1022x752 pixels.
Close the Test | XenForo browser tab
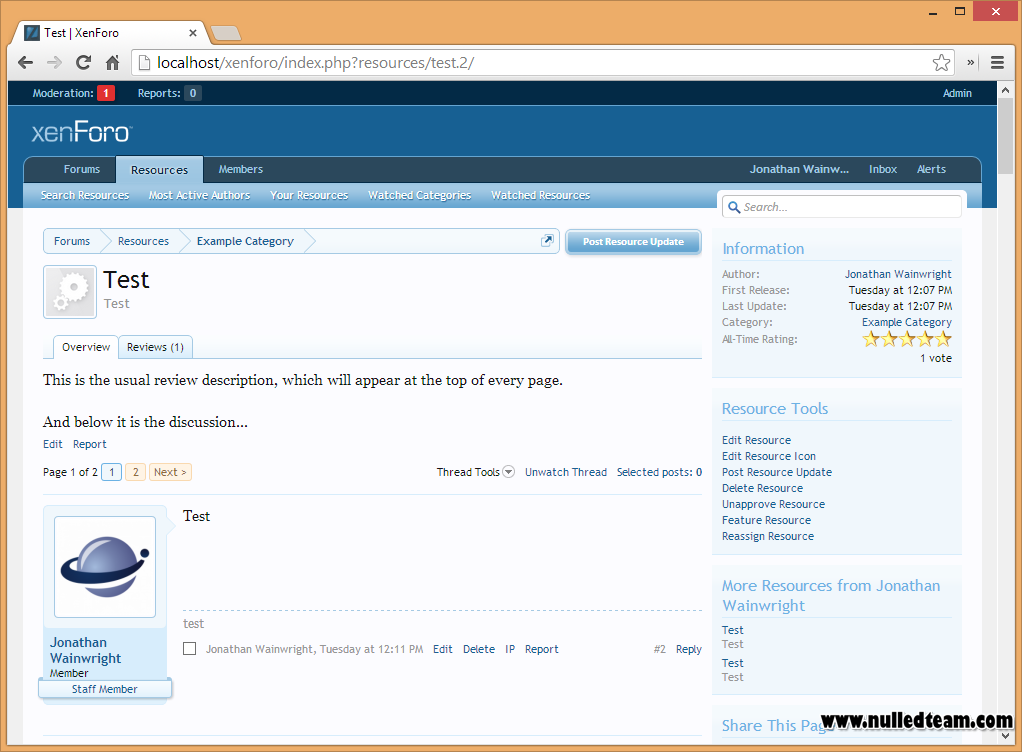[192, 33]
